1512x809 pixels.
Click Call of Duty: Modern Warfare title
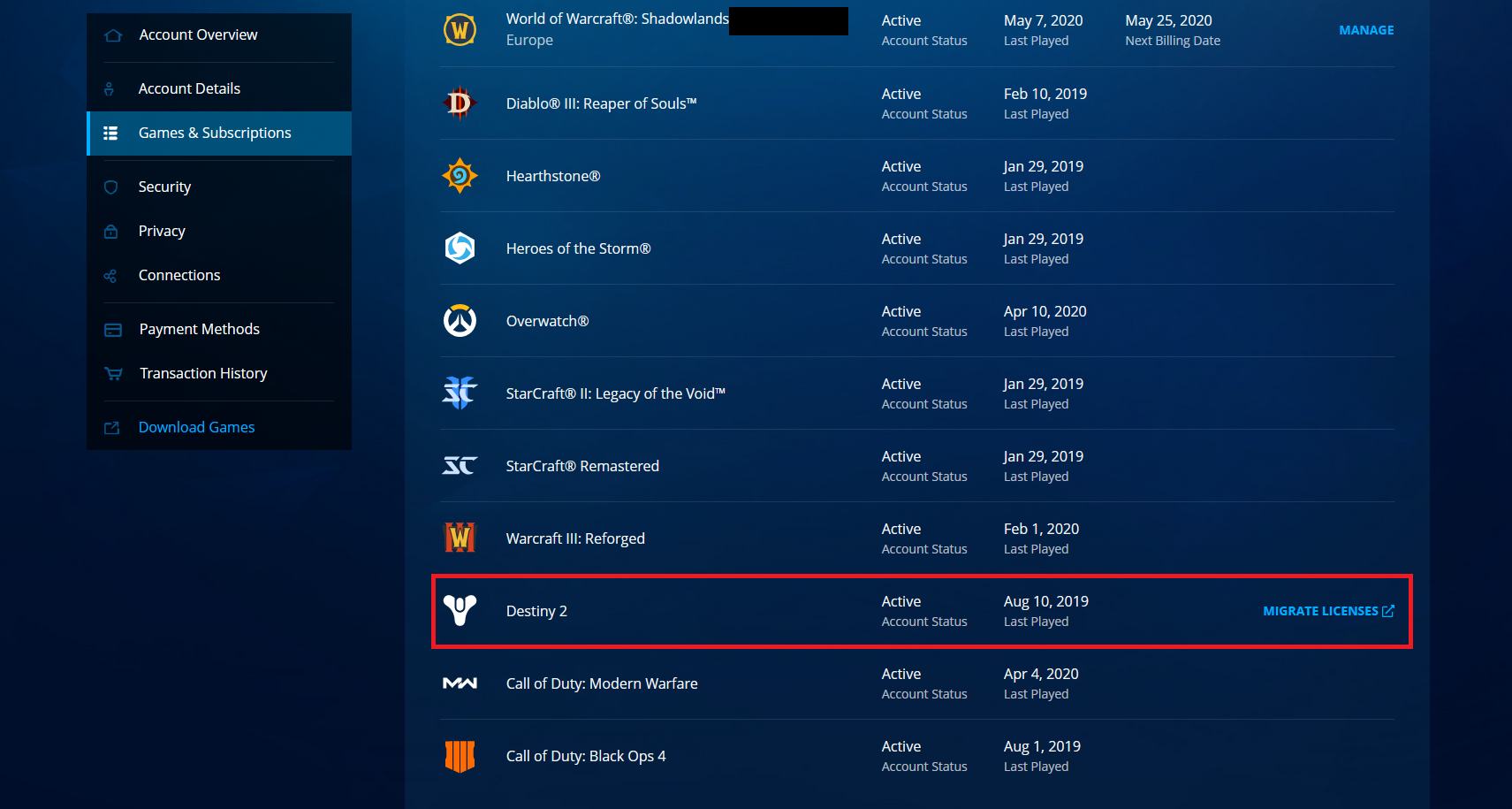coord(602,683)
